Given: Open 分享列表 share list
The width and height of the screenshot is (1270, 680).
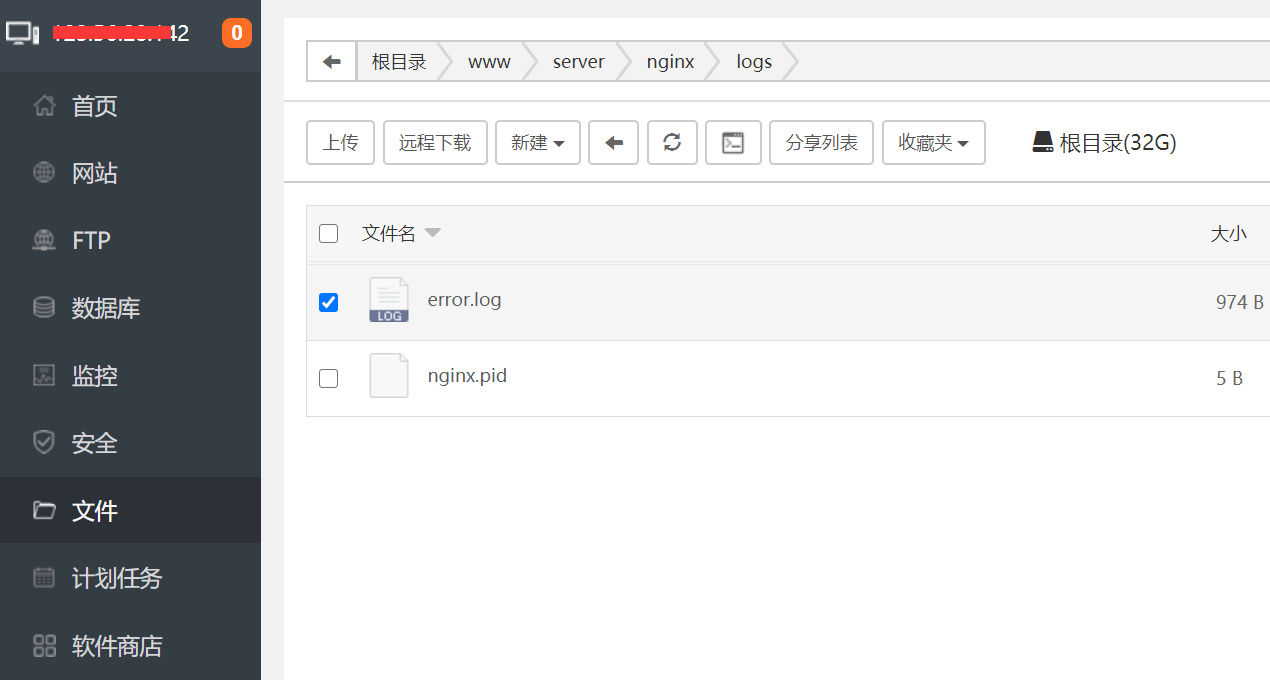Looking at the screenshot, I should (x=821, y=142).
